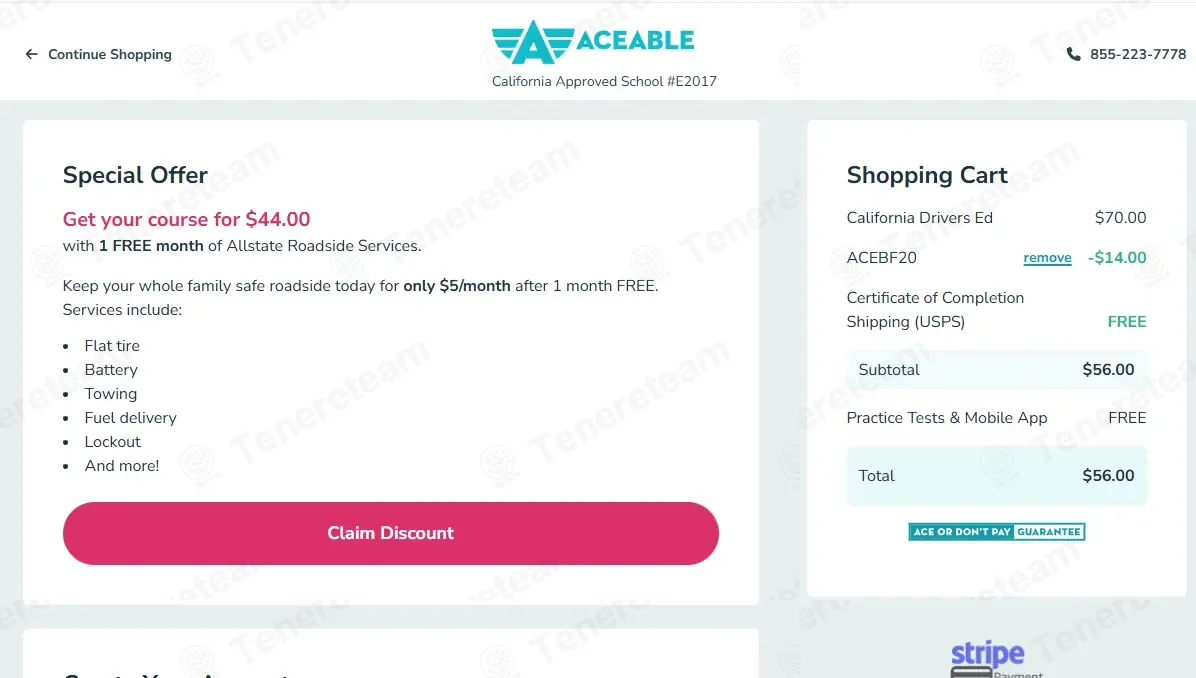1196x678 pixels.
Task: Click the phone handset icon
Action: [x=1073, y=54]
